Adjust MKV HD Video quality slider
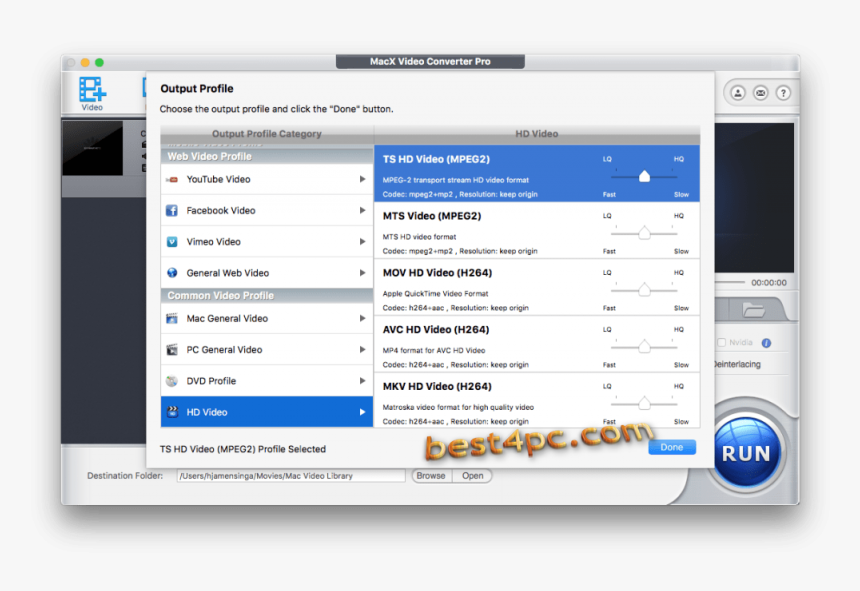The height and width of the screenshot is (591, 860). click(x=644, y=404)
